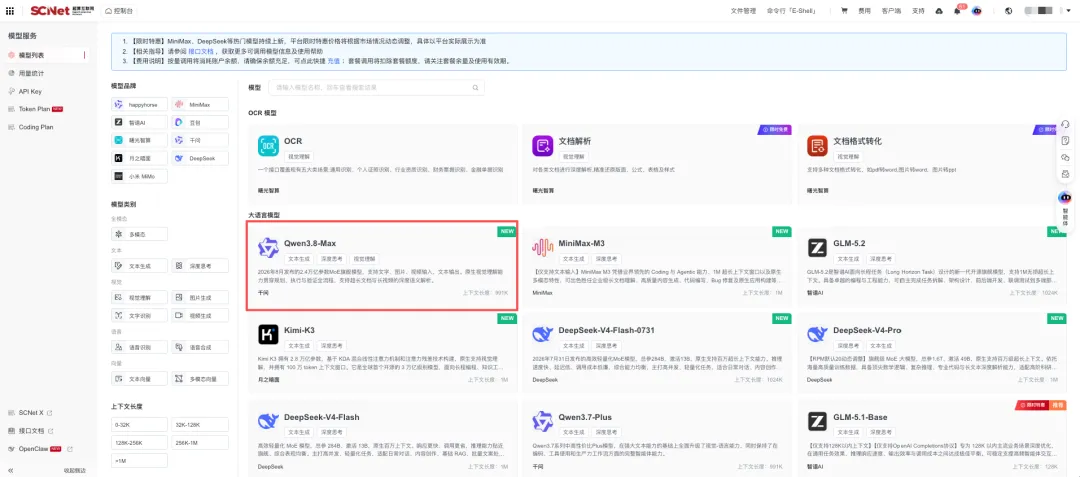The height and width of the screenshot is (477, 1080).
Task: Select 多模态 model category
Action: tap(139, 235)
